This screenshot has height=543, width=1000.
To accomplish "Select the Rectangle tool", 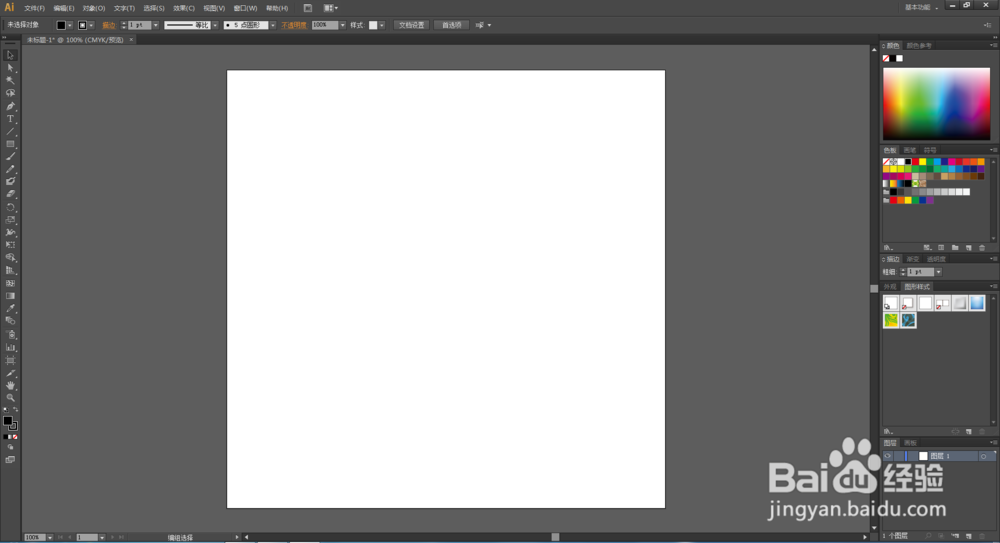I will pos(10,144).
